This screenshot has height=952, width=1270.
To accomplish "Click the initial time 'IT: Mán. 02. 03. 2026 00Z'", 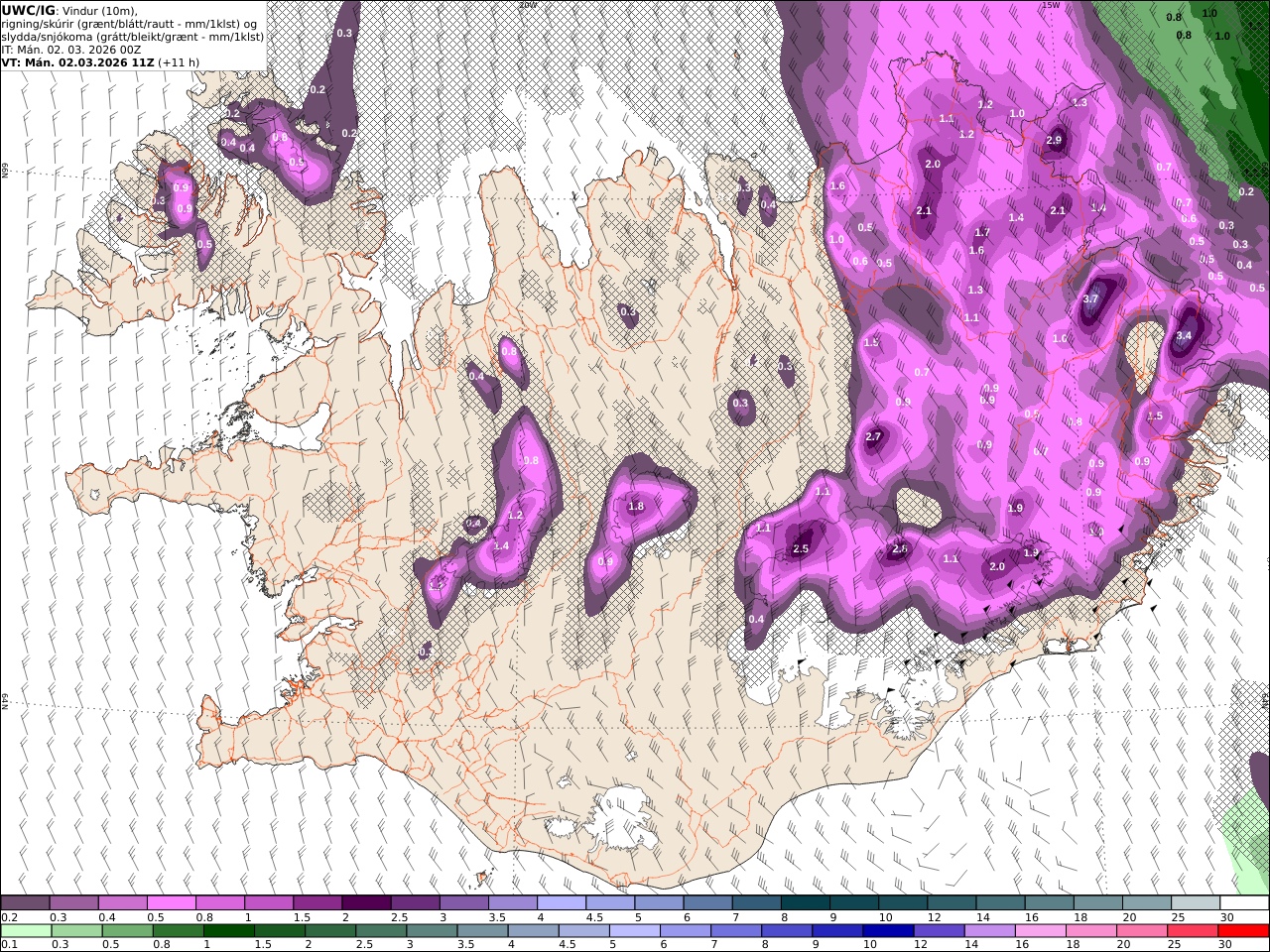I will 71,49.
